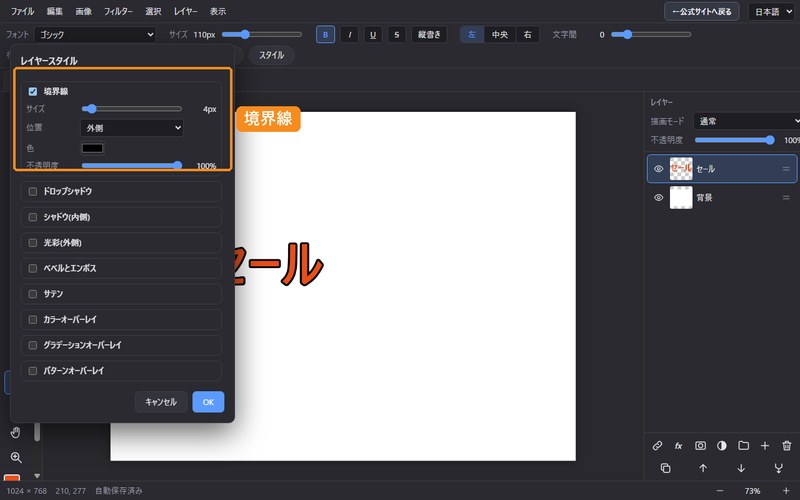Select the Hand tool
Screen dimensions: 800x500
point(16,433)
